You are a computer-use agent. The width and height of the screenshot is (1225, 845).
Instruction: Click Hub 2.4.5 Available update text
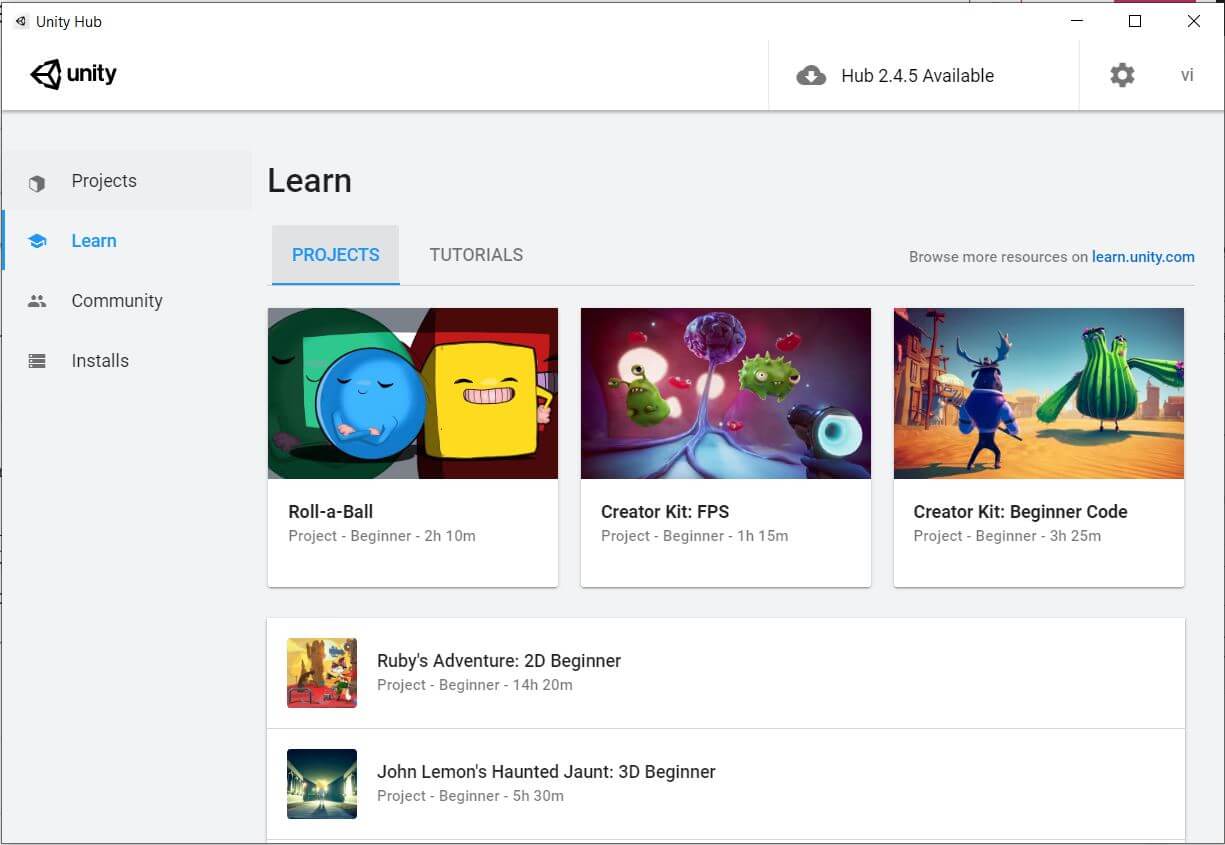coord(918,76)
